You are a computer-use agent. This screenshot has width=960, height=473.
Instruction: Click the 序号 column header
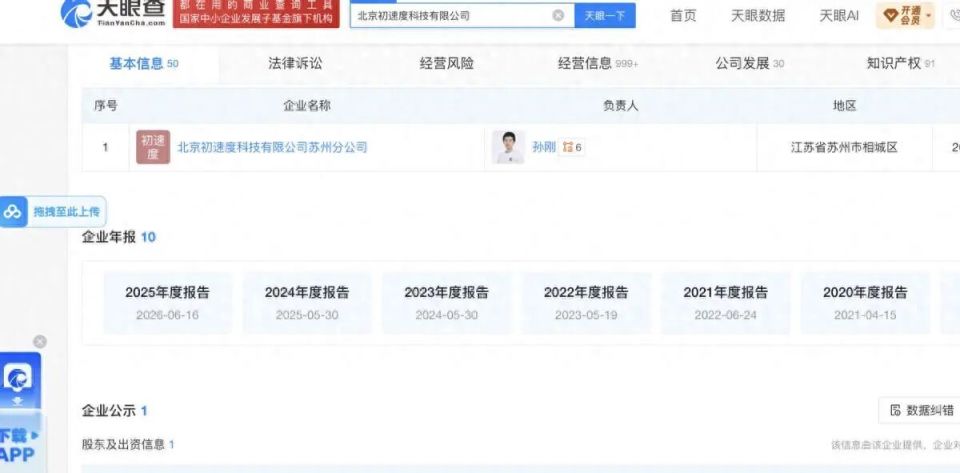point(105,105)
